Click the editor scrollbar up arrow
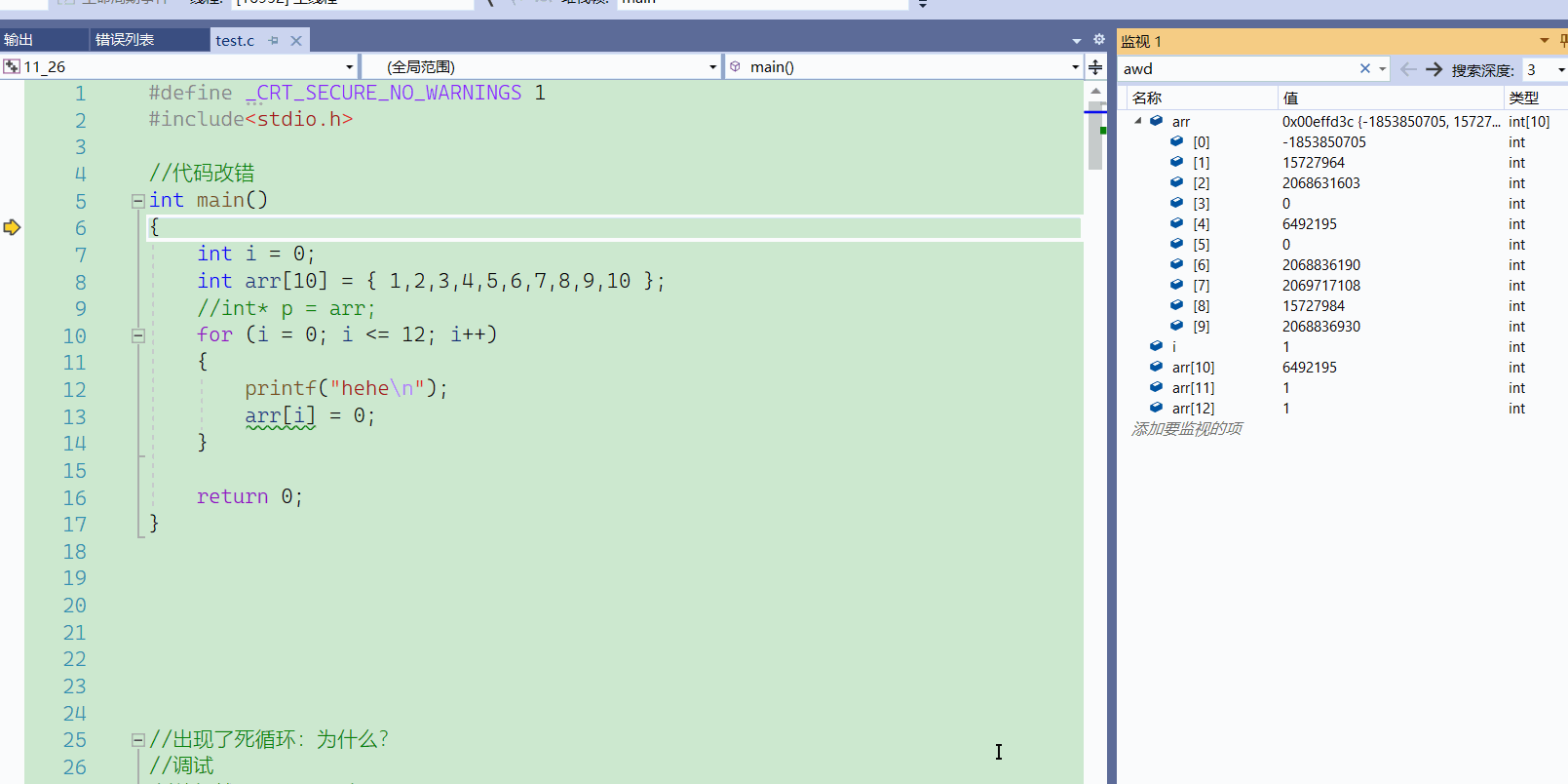The width and height of the screenshot is (1568, 784). (1095, 91)
